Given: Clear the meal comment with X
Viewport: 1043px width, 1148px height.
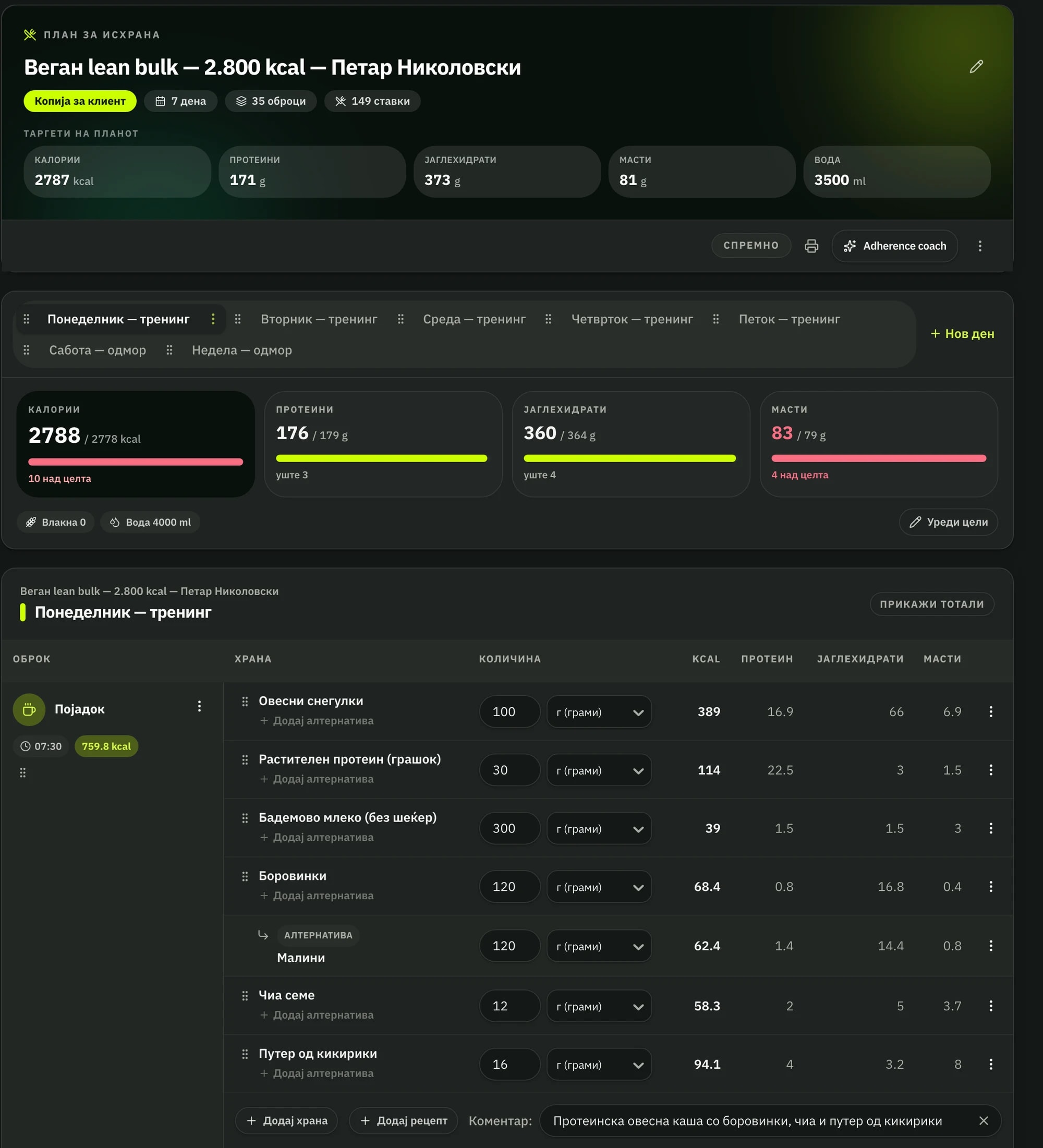Looking at the screenshot, I should point(983,1121).
